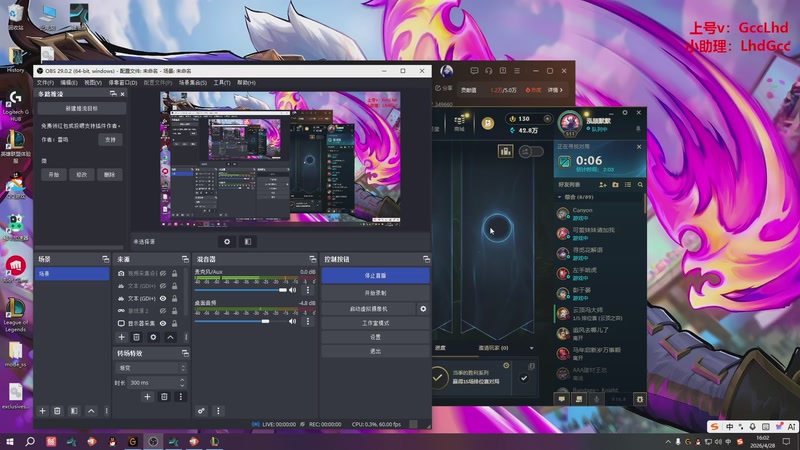Click the 新建推流目标 button in 多路推流
The image size is (800, 450).
pyautogui.click(x=82, y=109)
